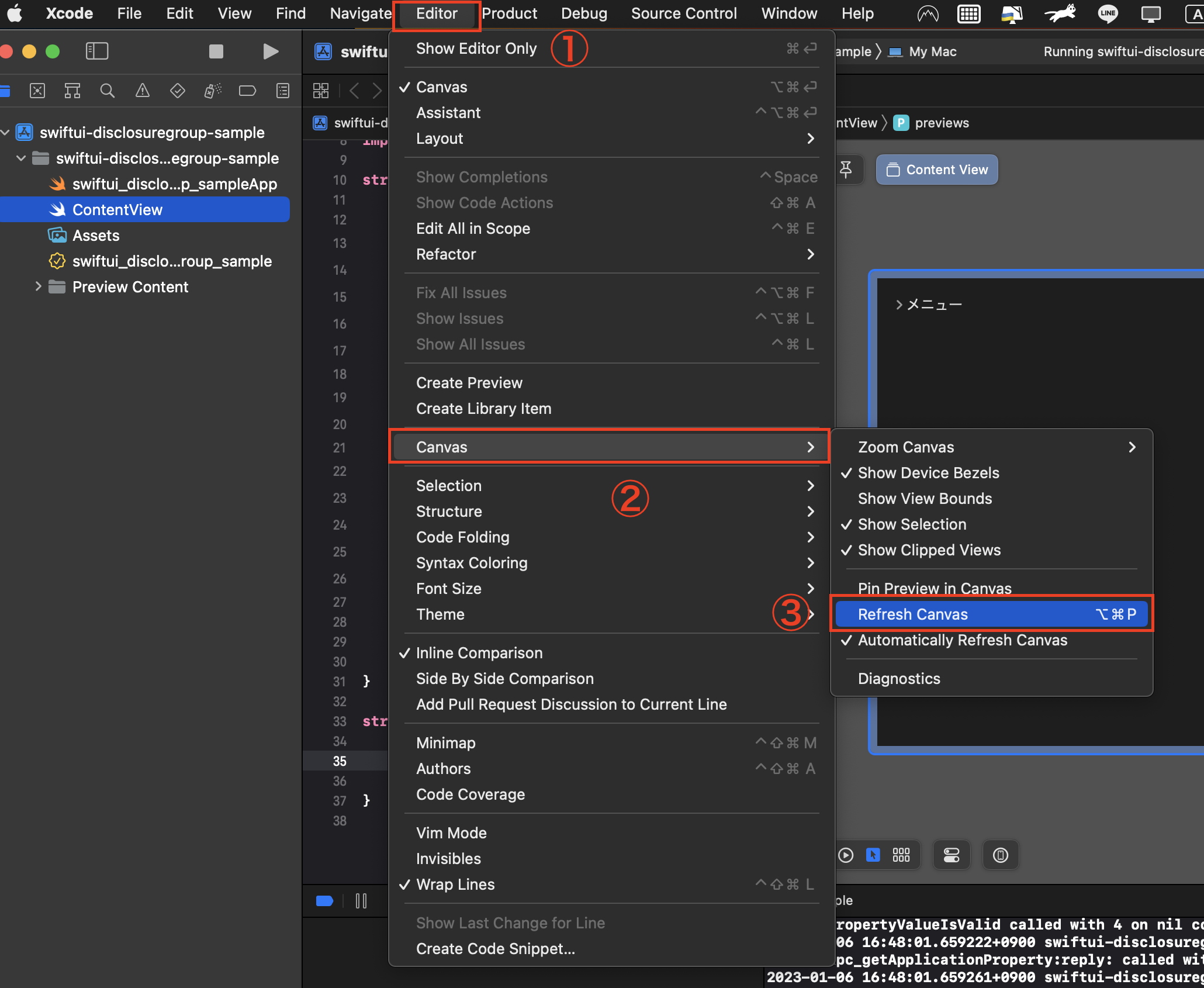The image size is (1204, 988).
Task: Toggle the navigator sidebar icon
Action: [97, 51]
